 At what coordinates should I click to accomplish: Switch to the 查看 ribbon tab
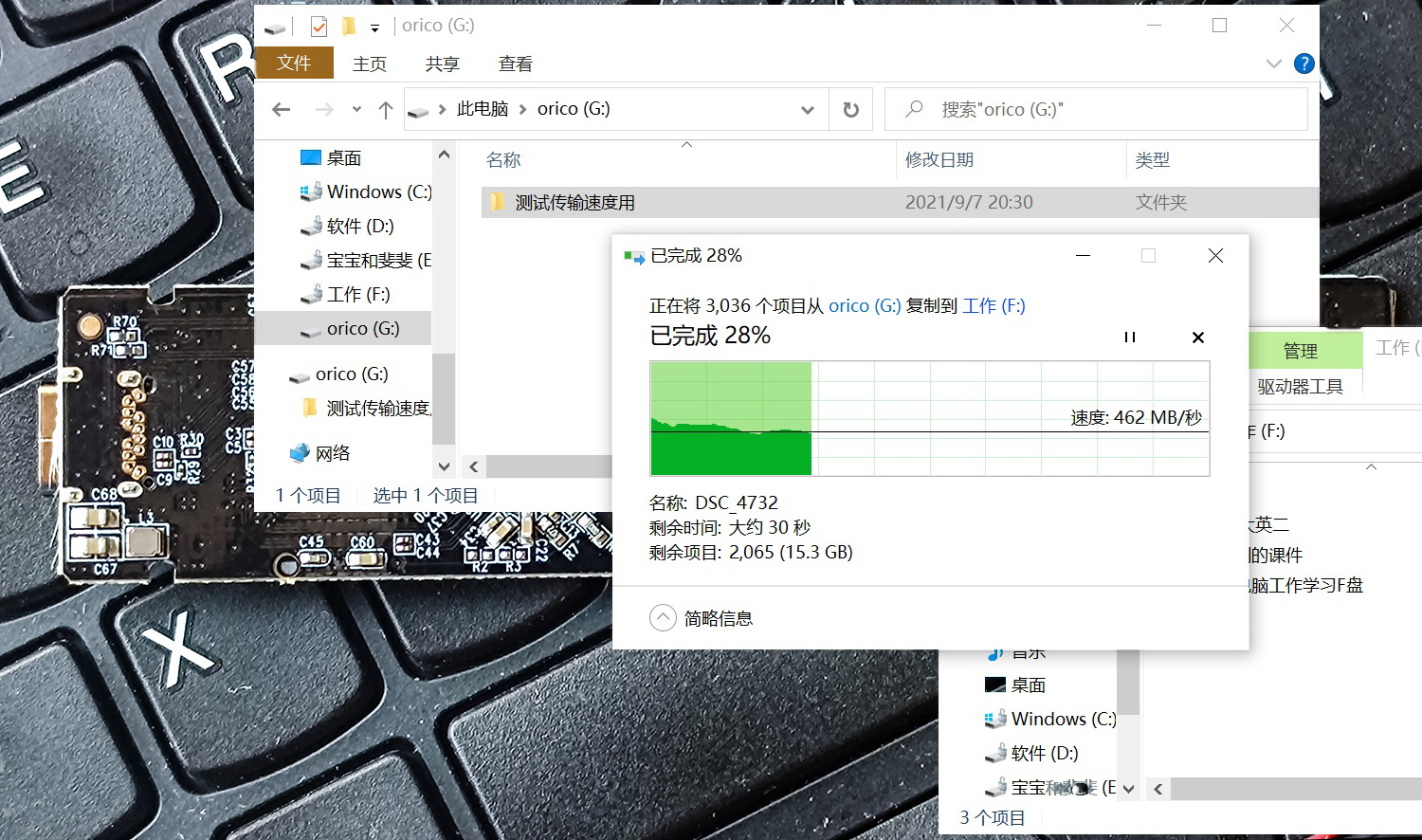click(x=516, y=64)
